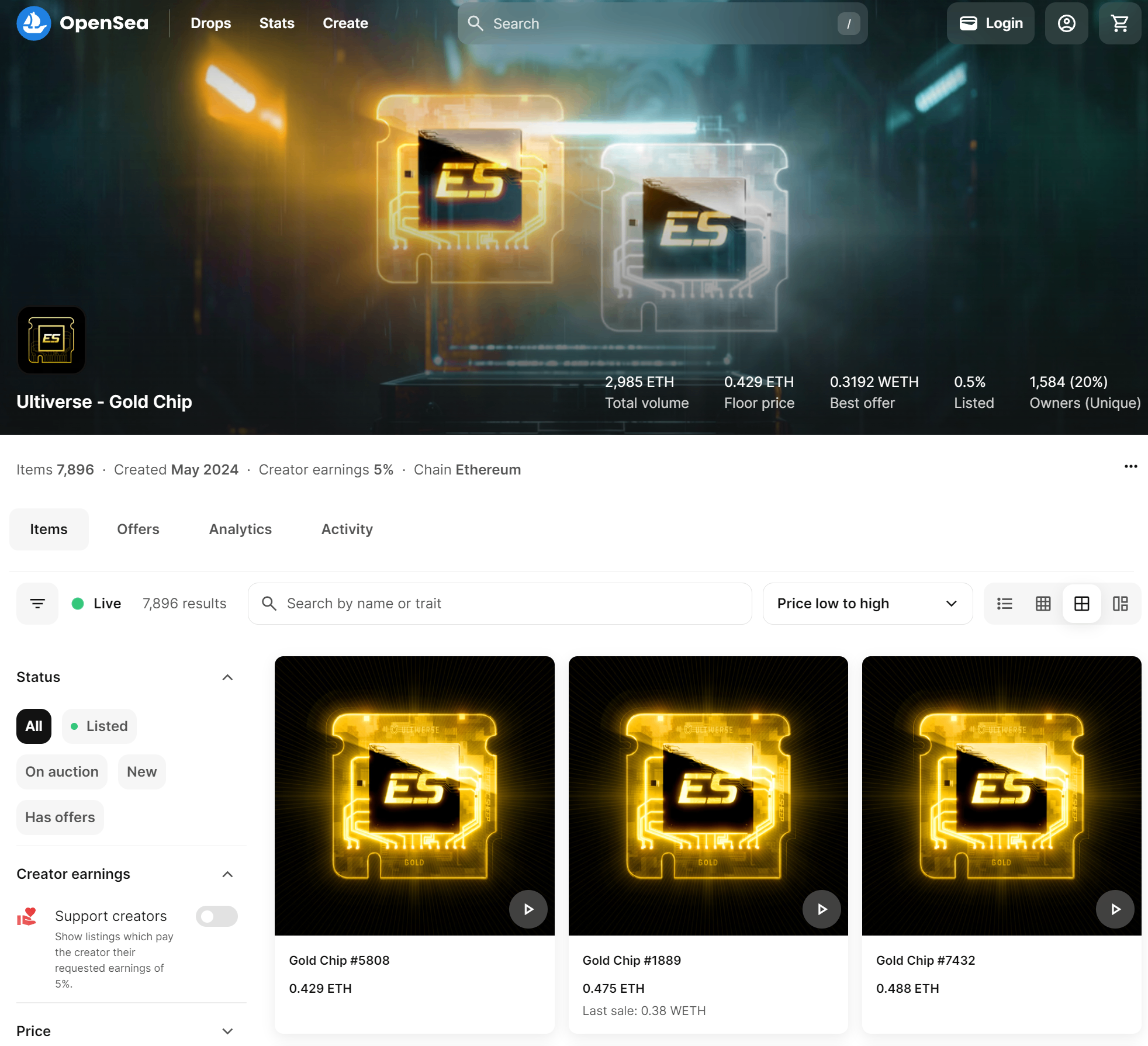Play the Gold Chip #1889 video
The image size is (1148, 1046).
822,909
